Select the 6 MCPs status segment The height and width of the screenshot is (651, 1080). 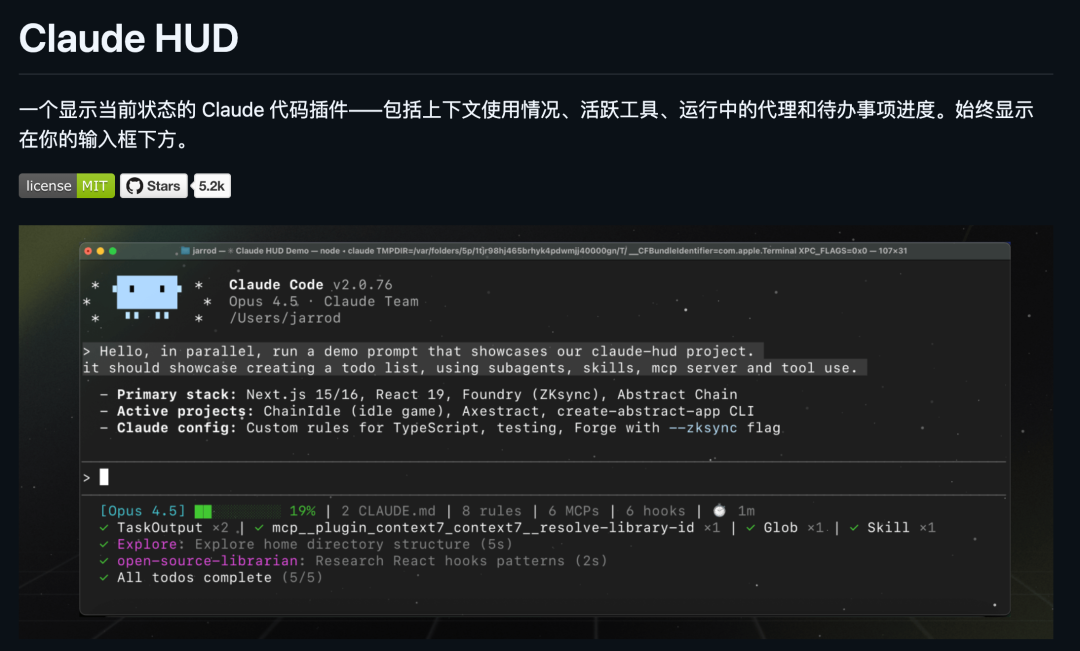point(571,510)
